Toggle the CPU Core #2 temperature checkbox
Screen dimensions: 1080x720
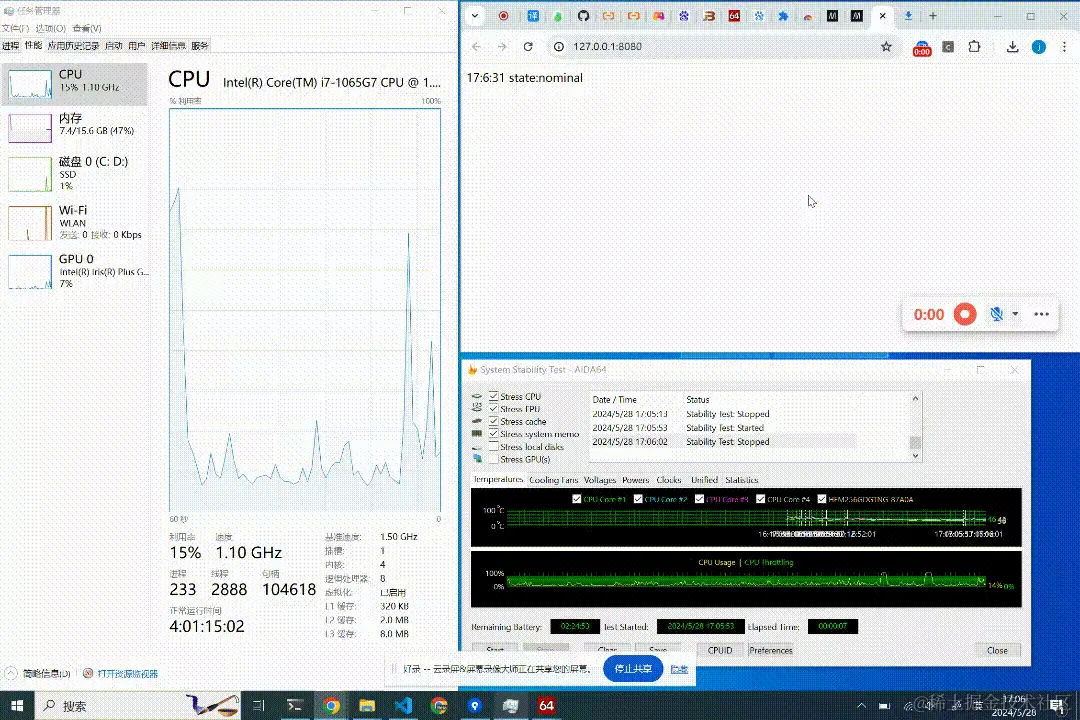638,499
